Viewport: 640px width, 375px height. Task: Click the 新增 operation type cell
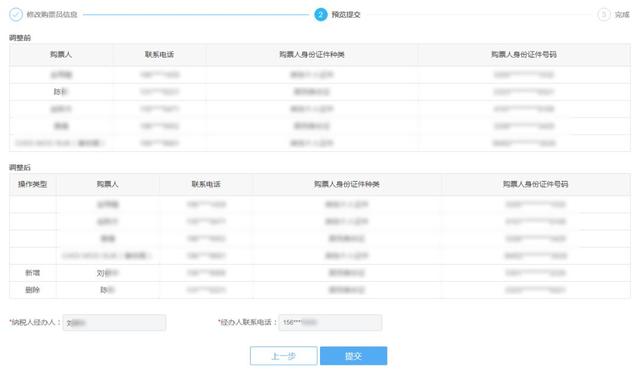[33, 273]
